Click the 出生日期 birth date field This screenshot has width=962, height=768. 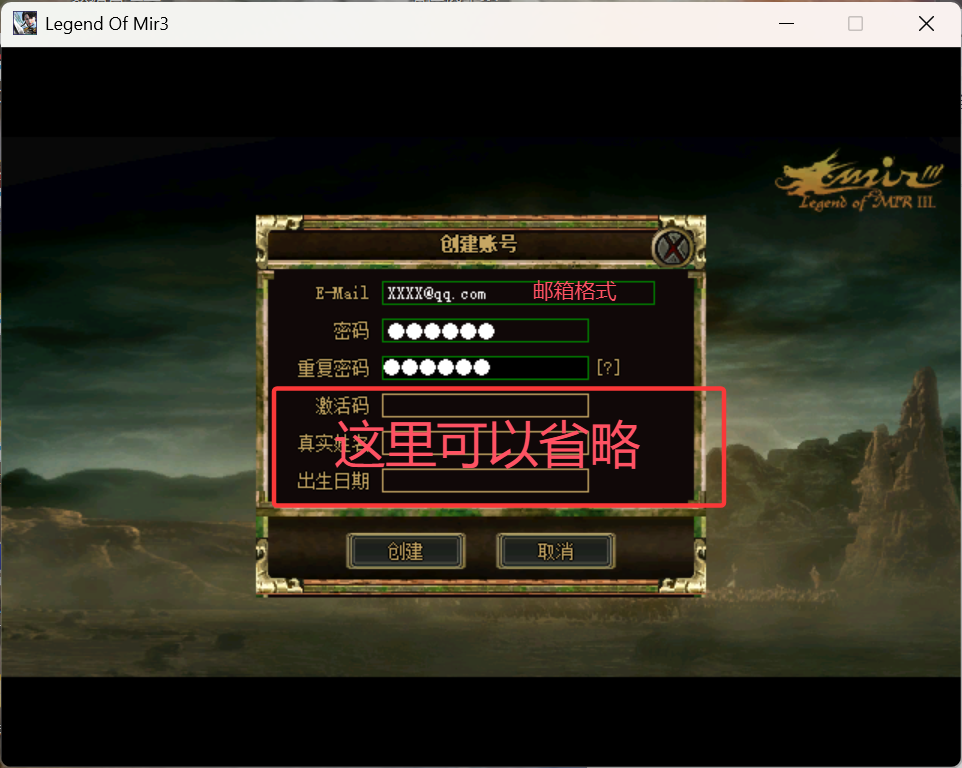pyautogui.click(x=485, y=481)
